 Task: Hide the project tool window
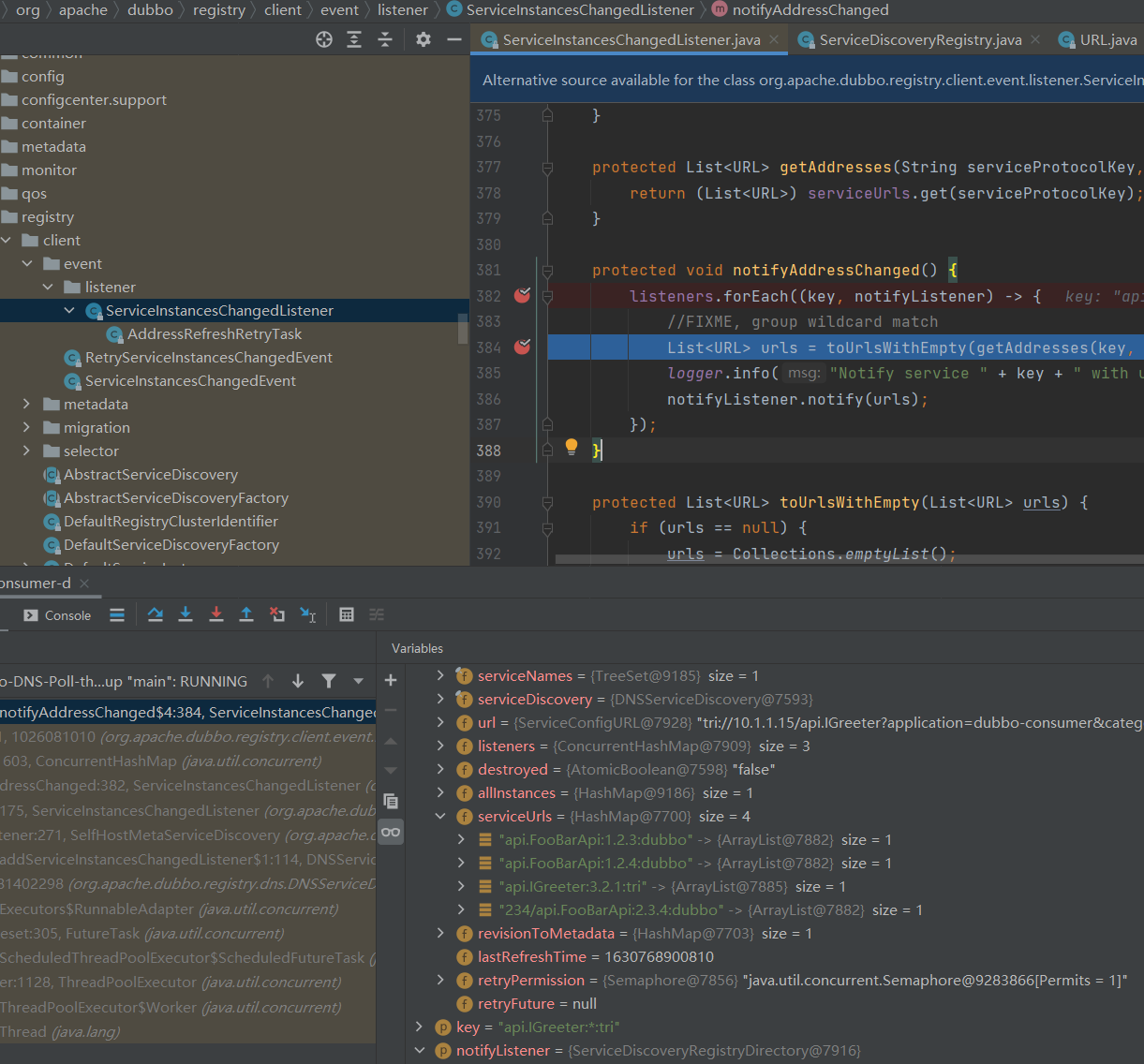click(454, 39)
